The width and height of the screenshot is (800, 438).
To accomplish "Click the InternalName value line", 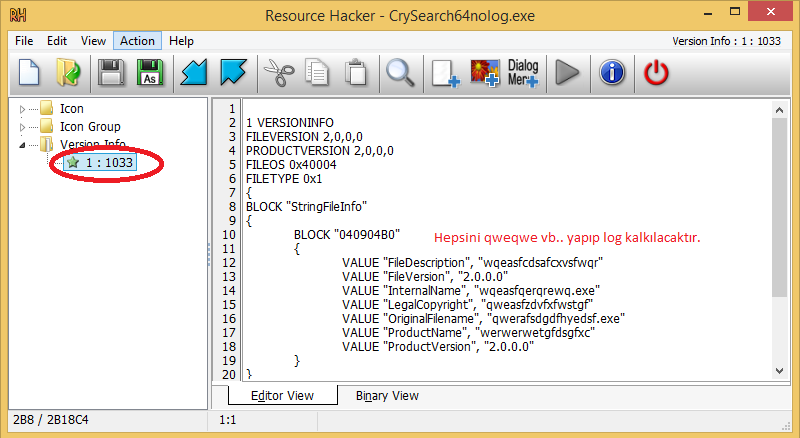I will 471,290.
